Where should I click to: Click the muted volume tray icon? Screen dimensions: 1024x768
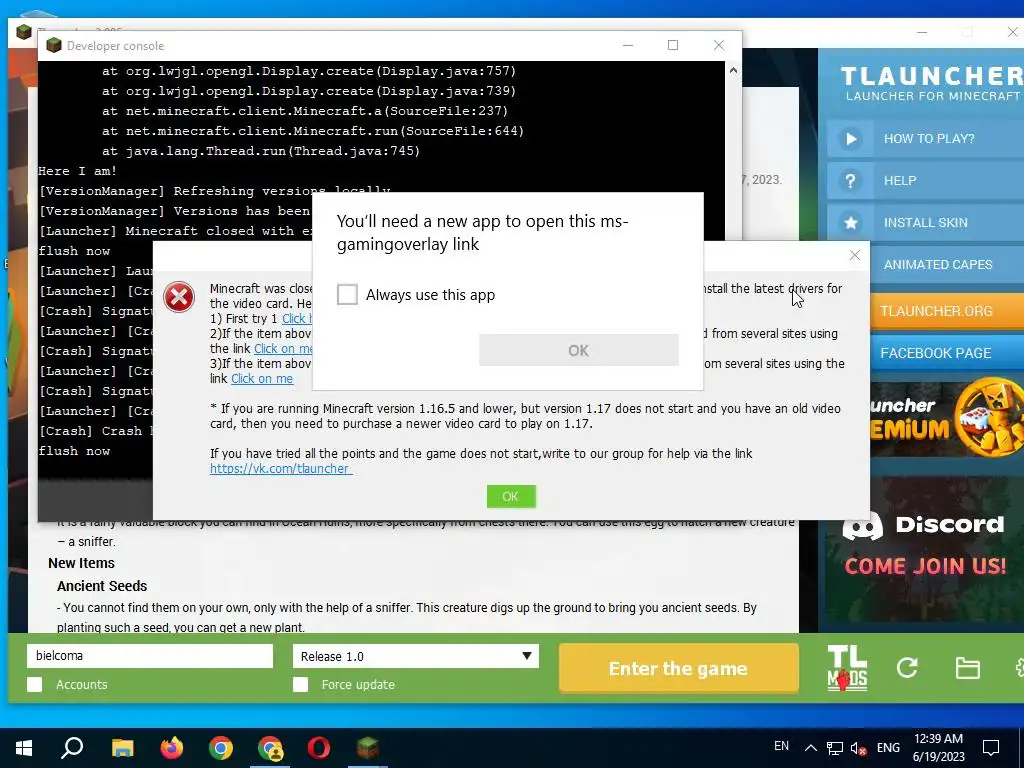(859, 748)
